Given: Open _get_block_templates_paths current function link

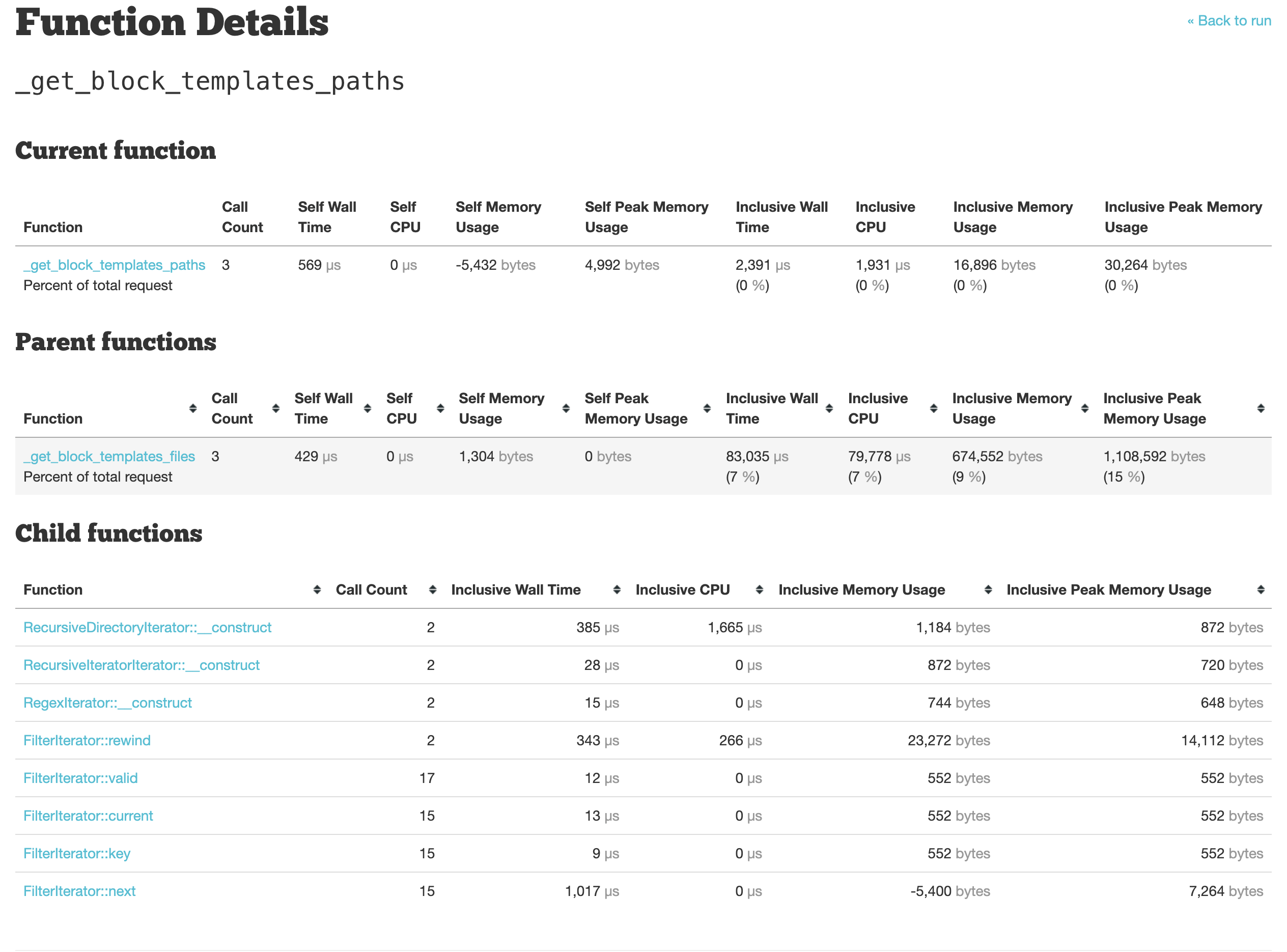Looking at the screenshot, I should (x=114, y=265).
